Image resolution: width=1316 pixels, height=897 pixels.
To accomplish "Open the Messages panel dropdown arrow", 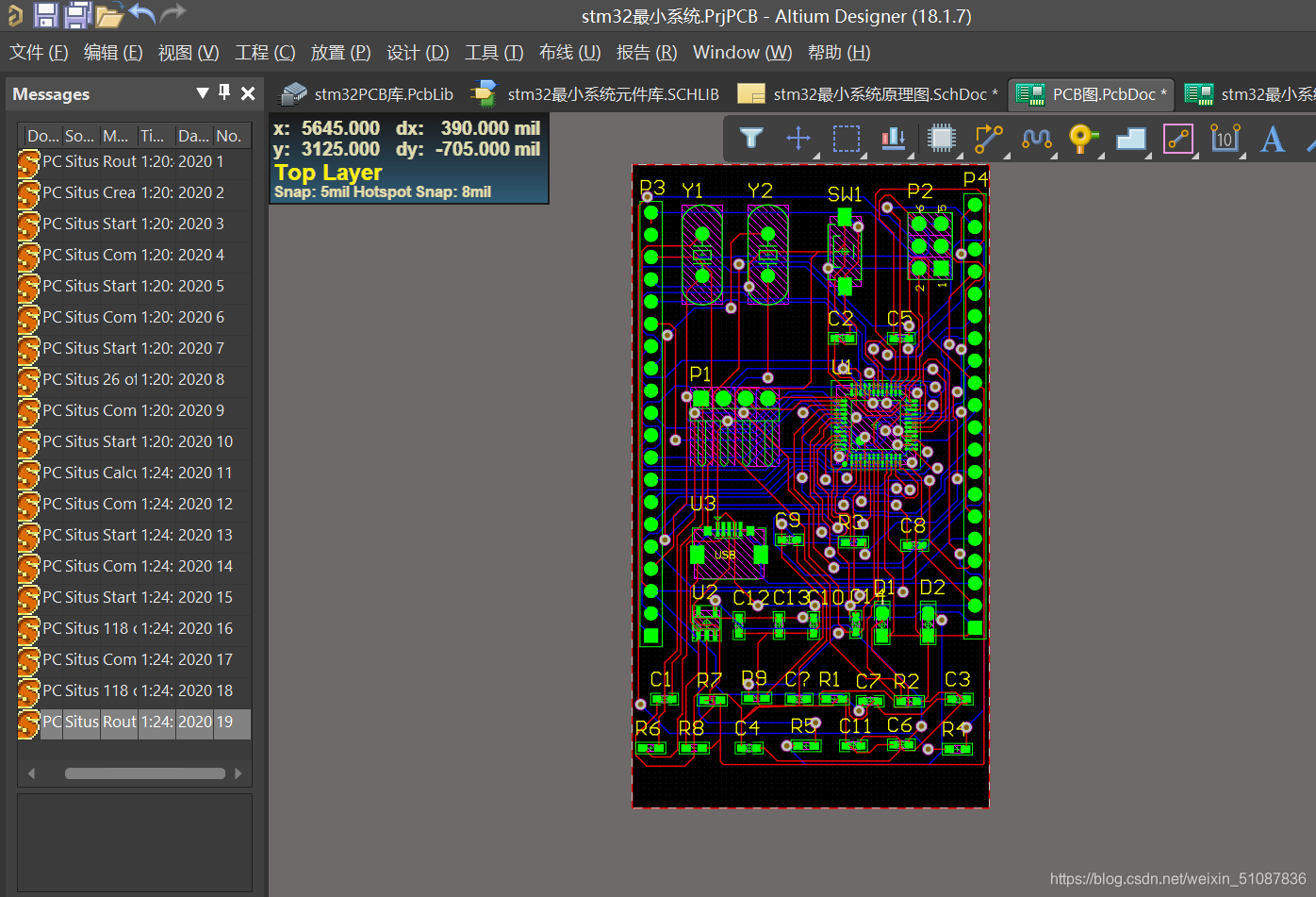I will click(x=202, y=92).
